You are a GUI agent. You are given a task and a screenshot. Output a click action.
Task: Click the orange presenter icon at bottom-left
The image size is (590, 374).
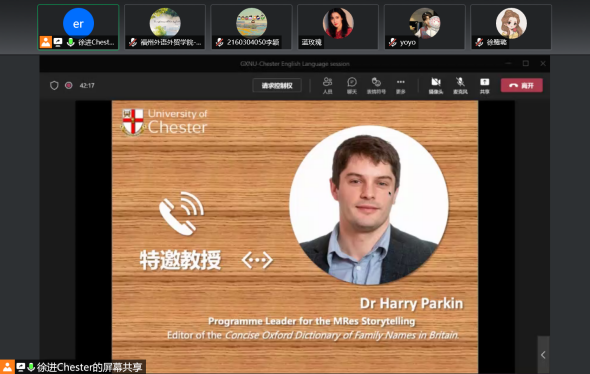point(7,367)
